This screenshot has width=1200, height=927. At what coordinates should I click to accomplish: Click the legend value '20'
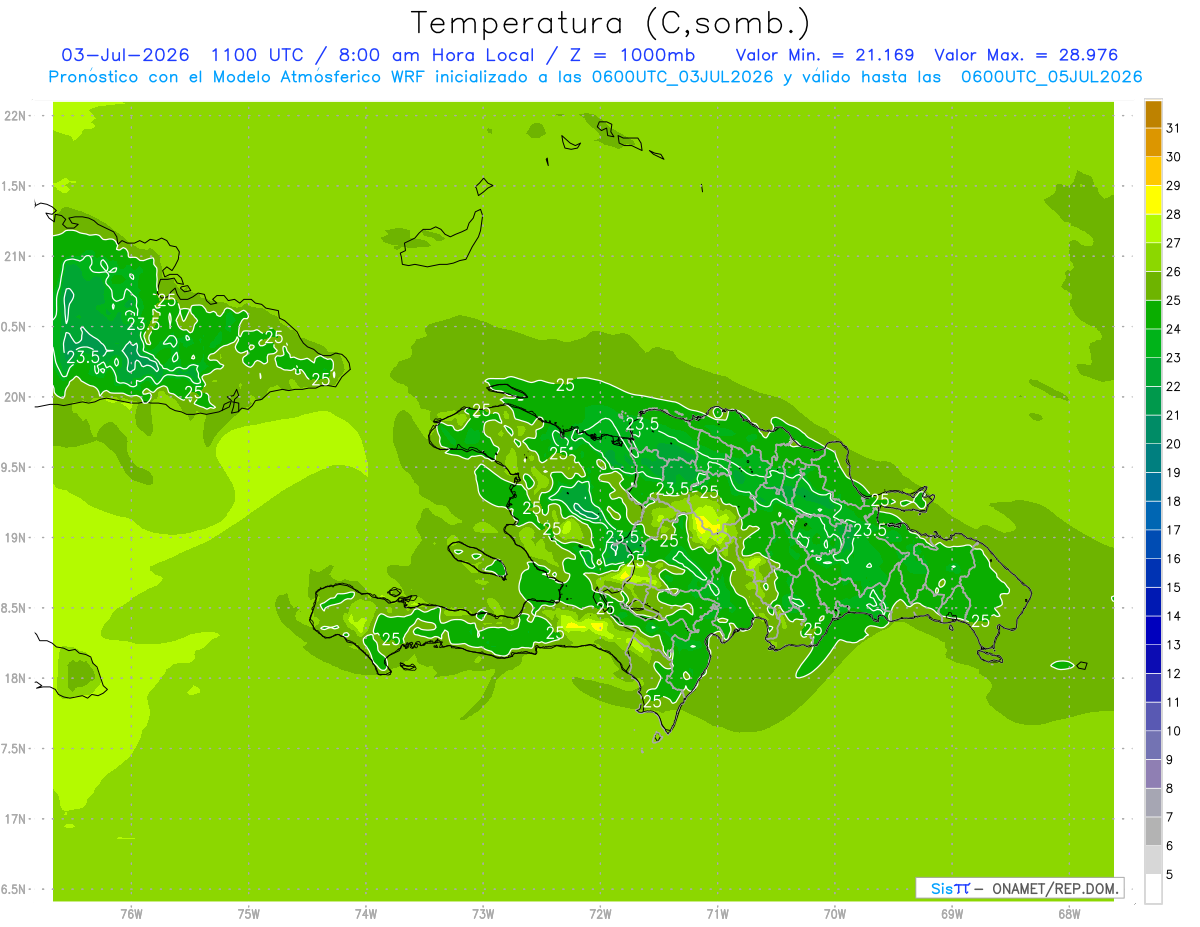(1173, 444)
